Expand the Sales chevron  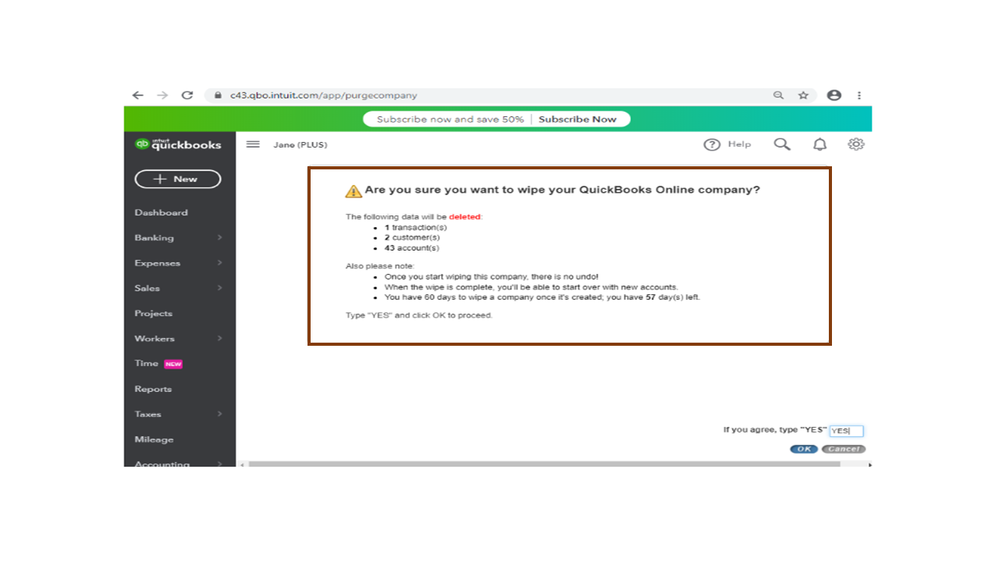(x=219, y=288)
